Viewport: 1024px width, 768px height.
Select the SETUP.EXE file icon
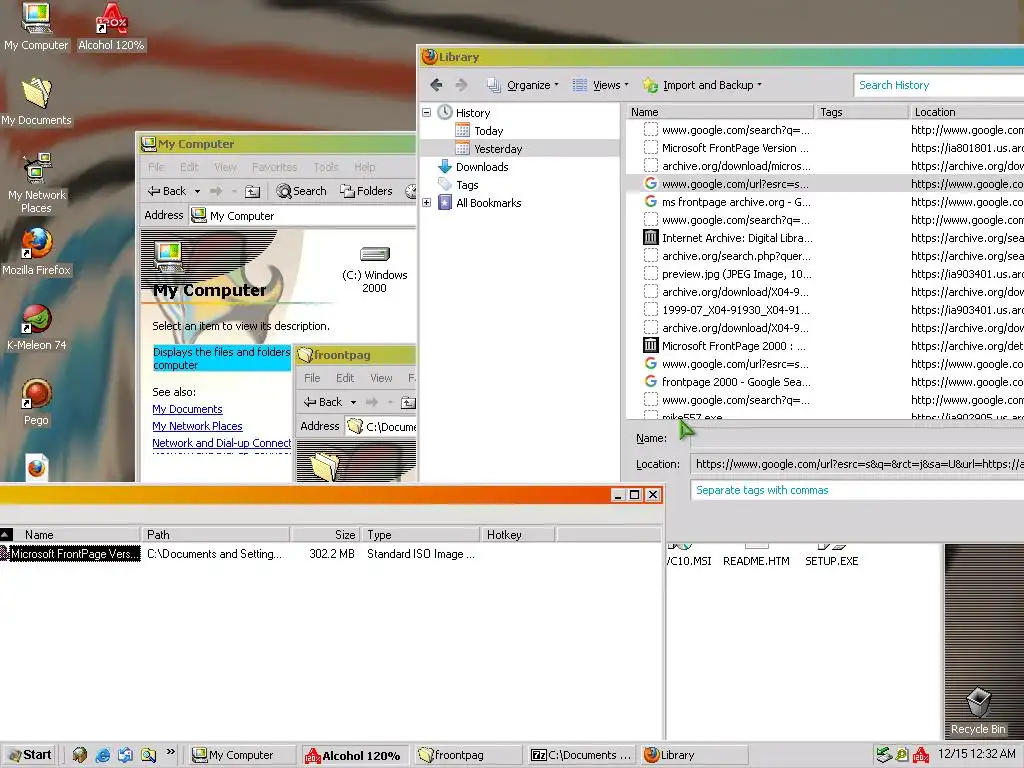click(x=831, y=556)
